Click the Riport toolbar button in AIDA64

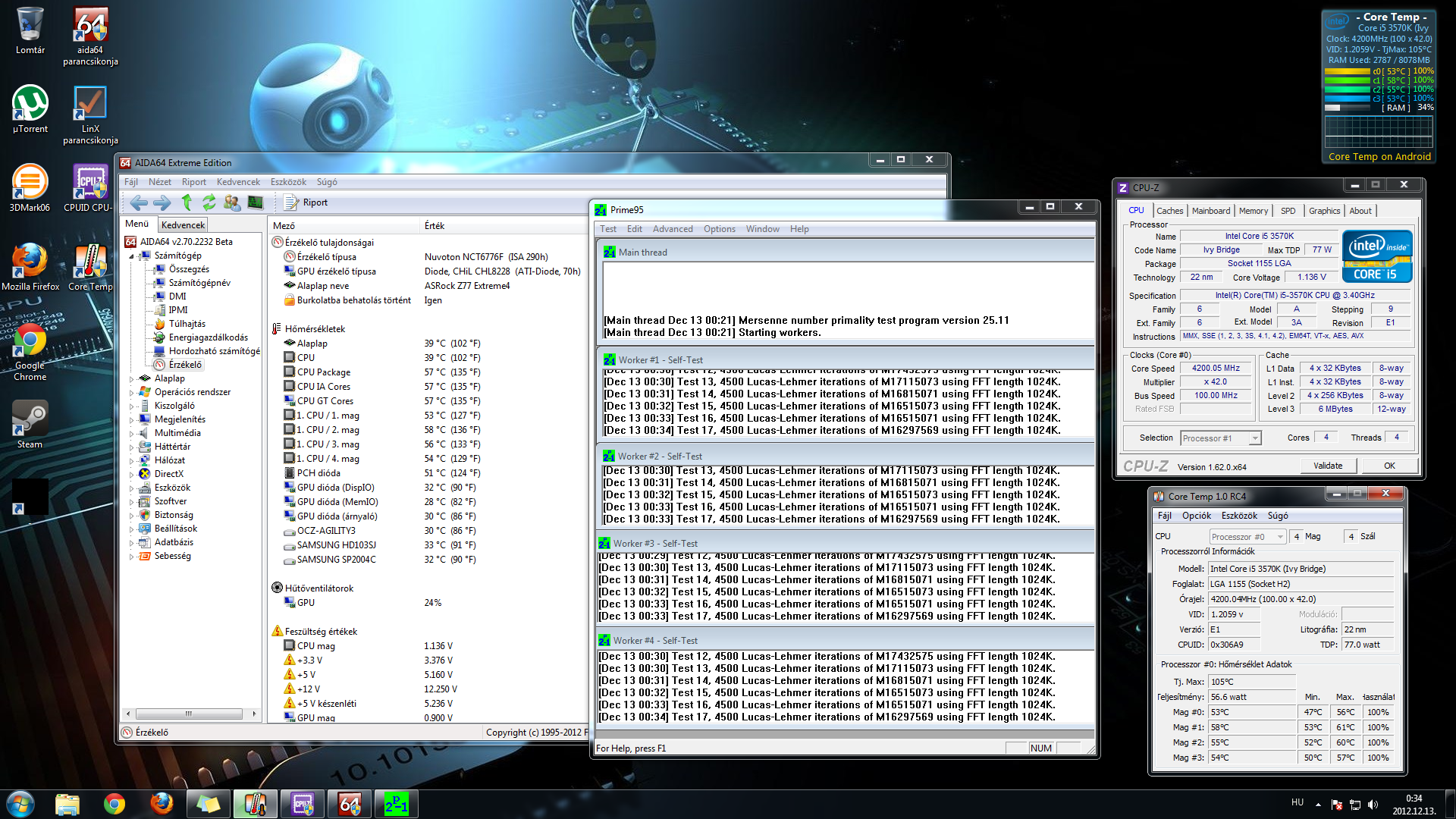click(306, 202)
